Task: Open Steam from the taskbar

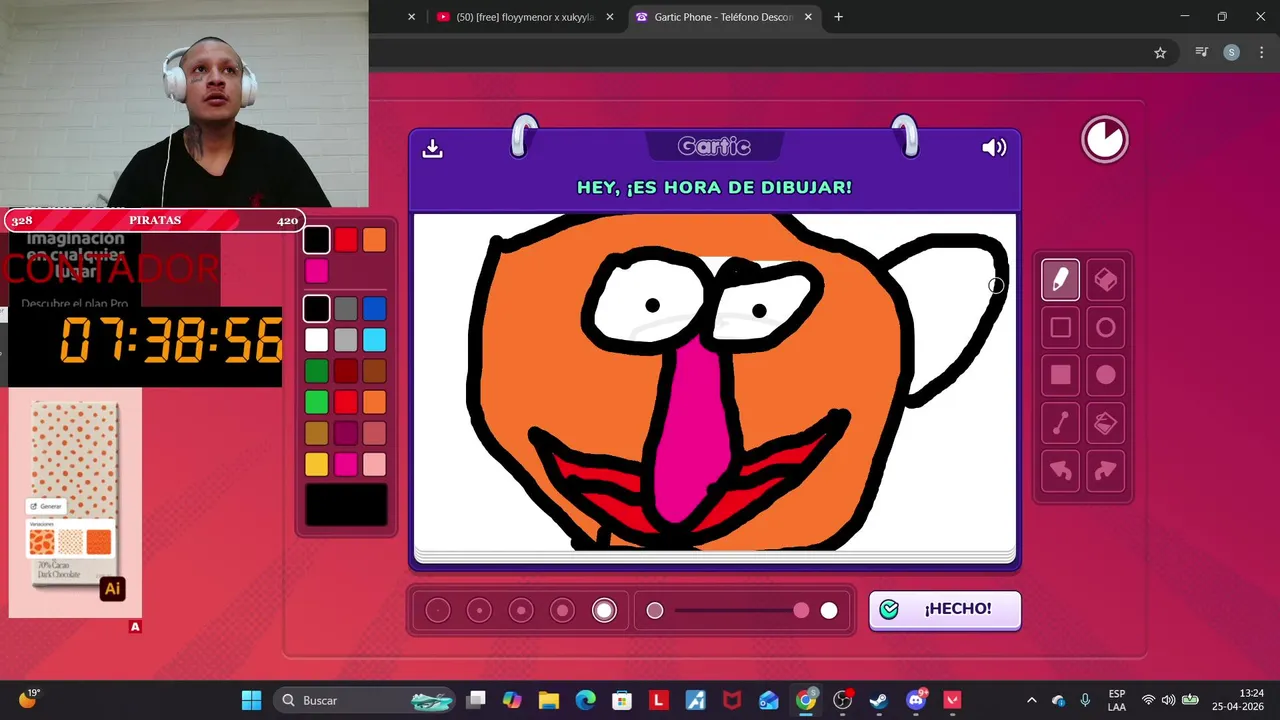Action: [879, 700]
